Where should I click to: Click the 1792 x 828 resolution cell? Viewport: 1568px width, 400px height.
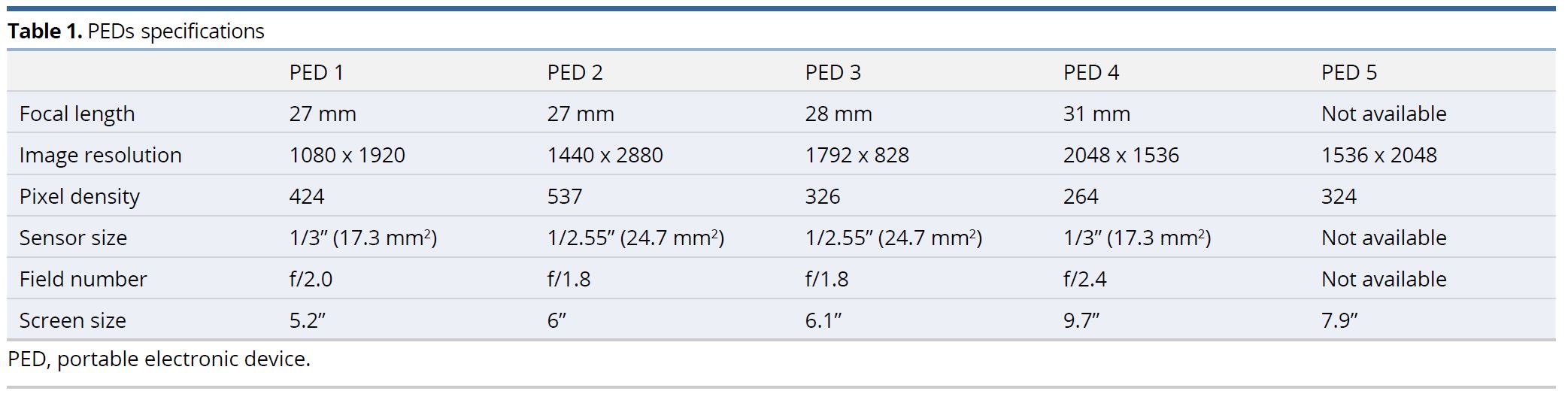pos(857,155)
